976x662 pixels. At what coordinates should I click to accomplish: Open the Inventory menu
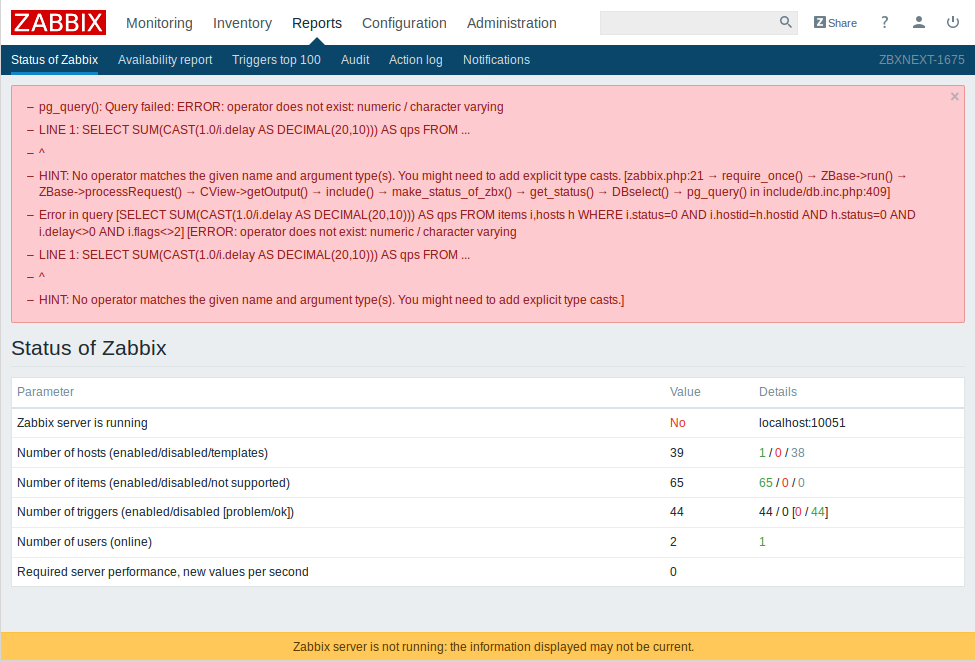point(242,23)
